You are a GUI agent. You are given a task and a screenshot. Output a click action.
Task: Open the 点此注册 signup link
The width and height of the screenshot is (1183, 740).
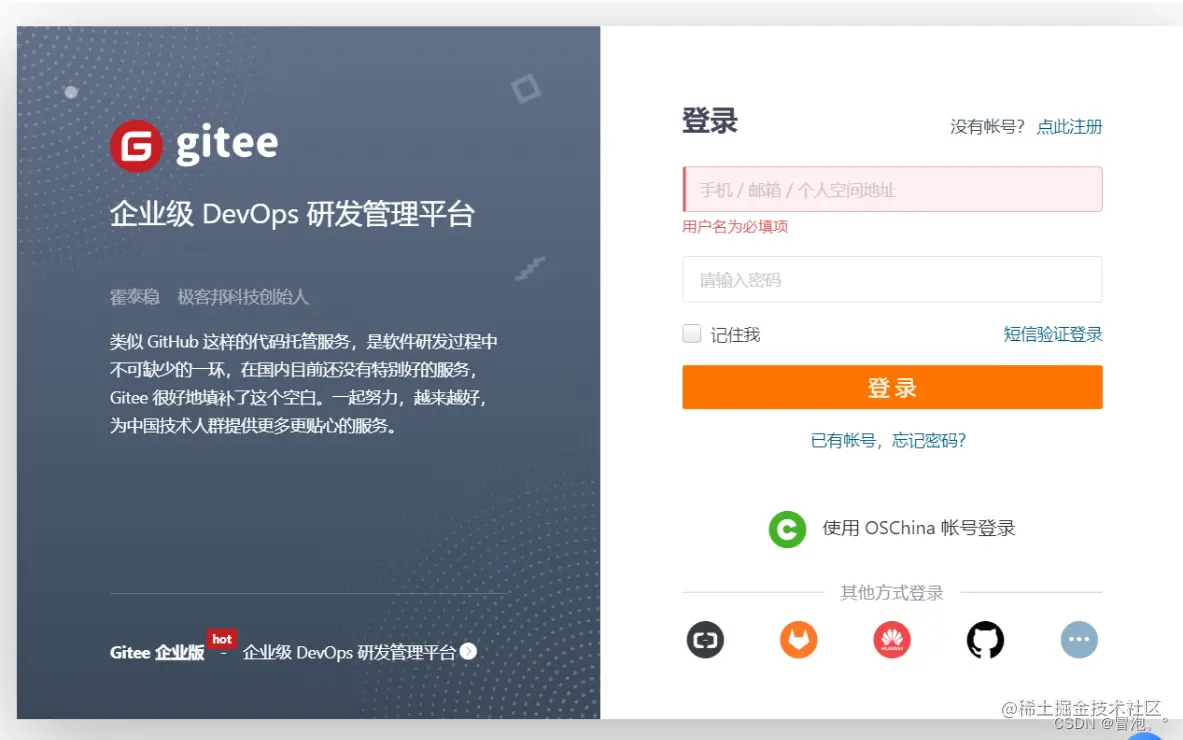[1069, 127]
